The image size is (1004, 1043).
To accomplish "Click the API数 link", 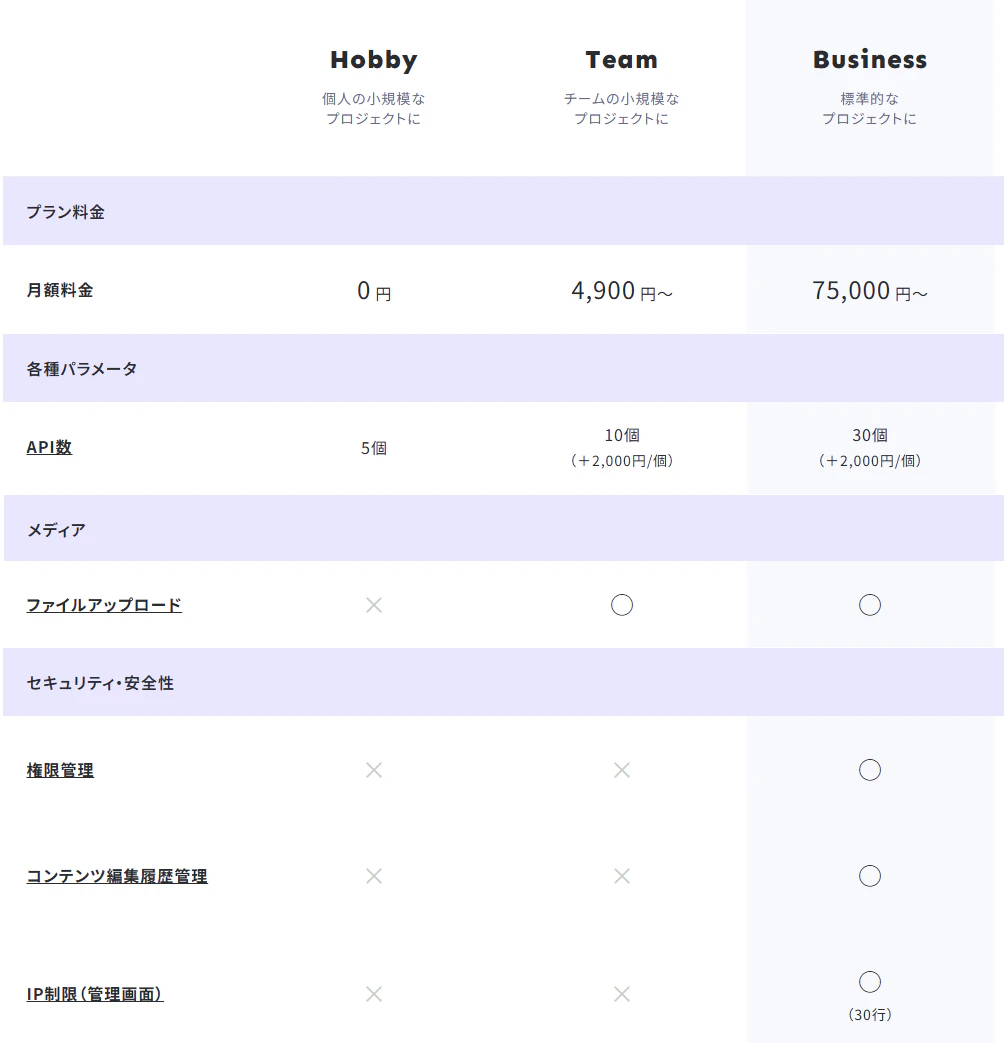I will point(49,448).
